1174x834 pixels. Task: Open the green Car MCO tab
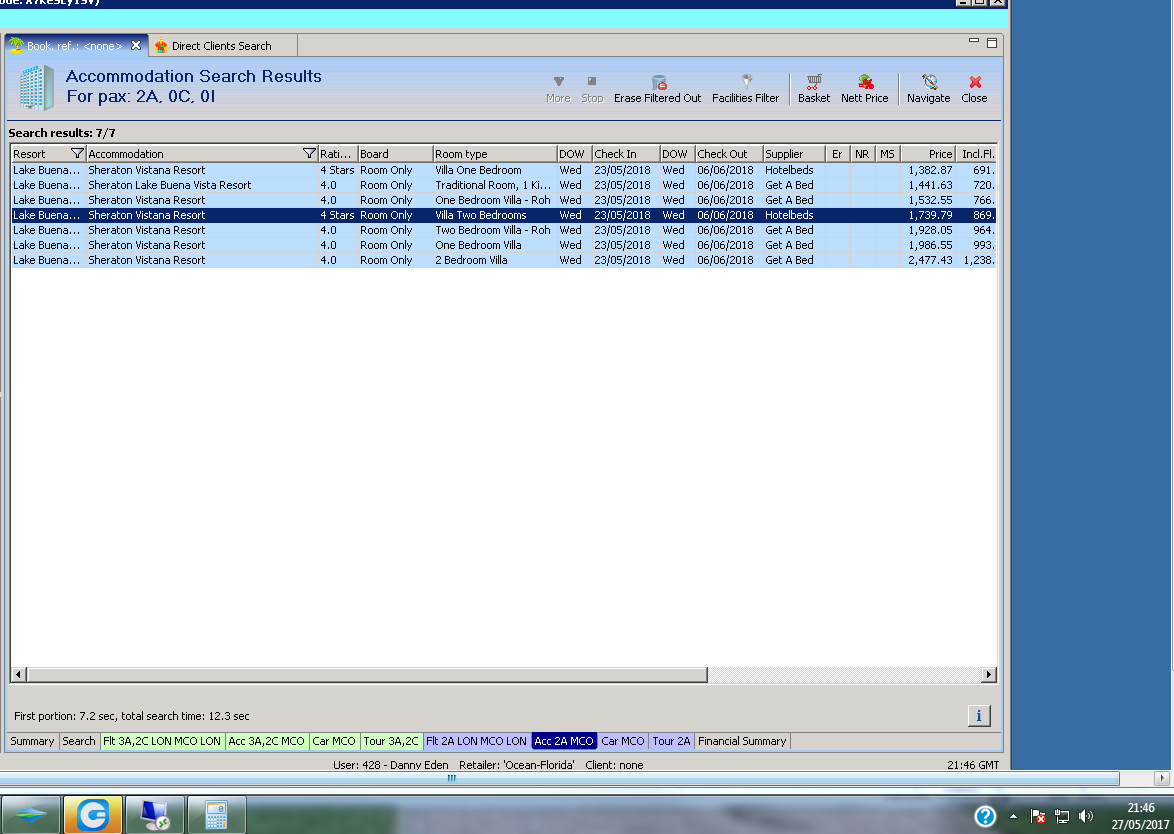[x=334, y=741]
